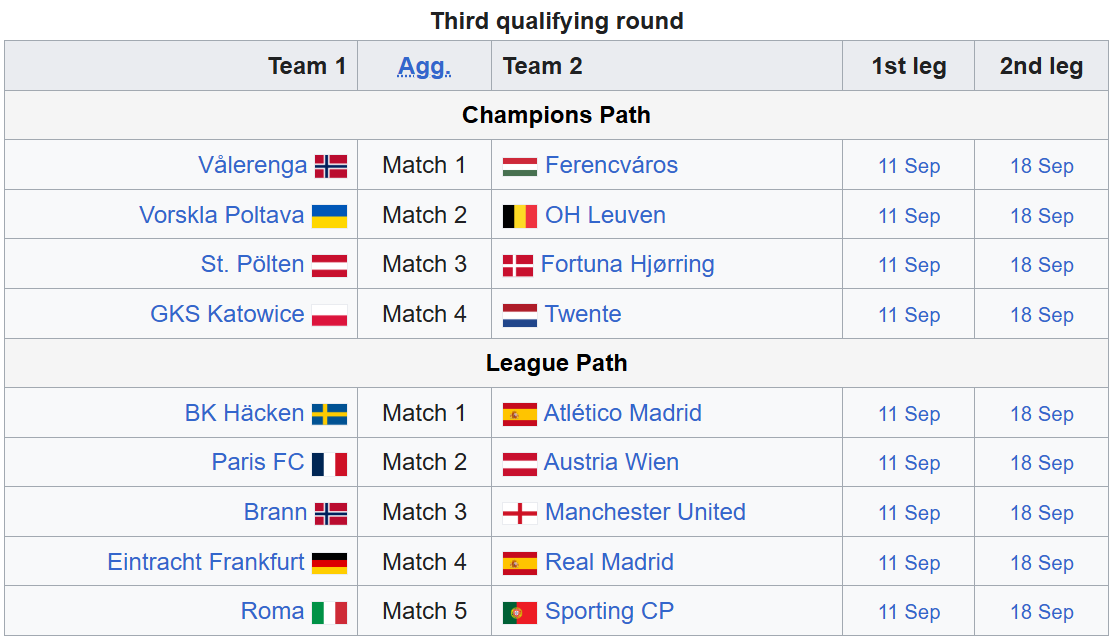Open the Austria Wien team link
Screen dimensions: 1117x639
click(x=611, y=462)
